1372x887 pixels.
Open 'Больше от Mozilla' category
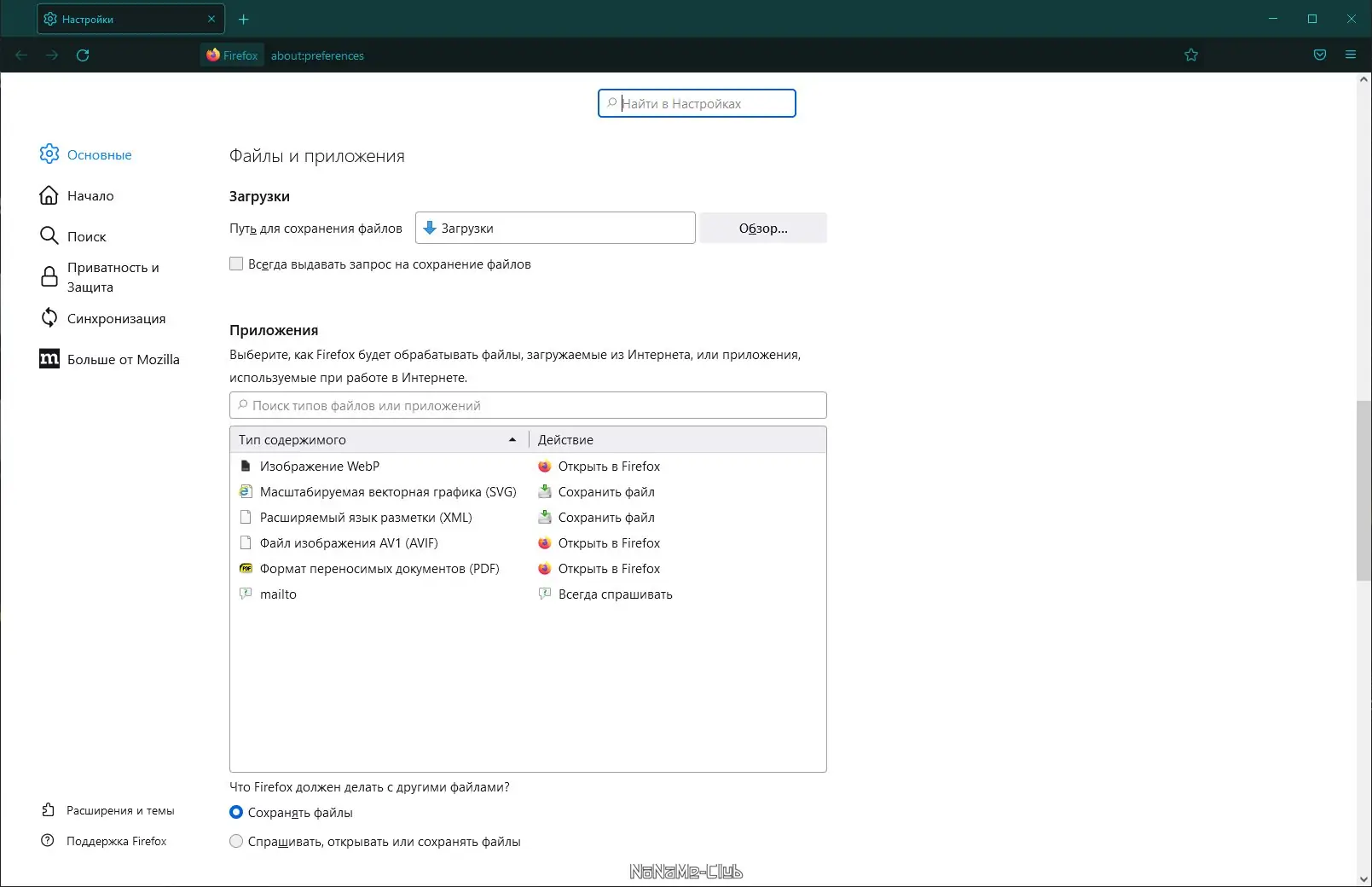pos(124,360)
